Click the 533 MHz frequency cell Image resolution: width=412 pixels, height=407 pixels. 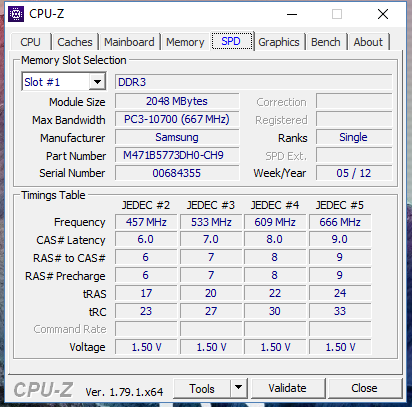point(211,222)
